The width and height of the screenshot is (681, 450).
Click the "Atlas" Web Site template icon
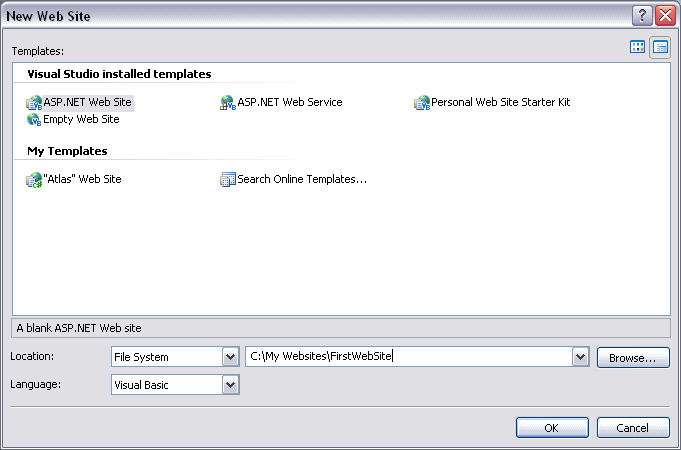(x=34, y=180)
